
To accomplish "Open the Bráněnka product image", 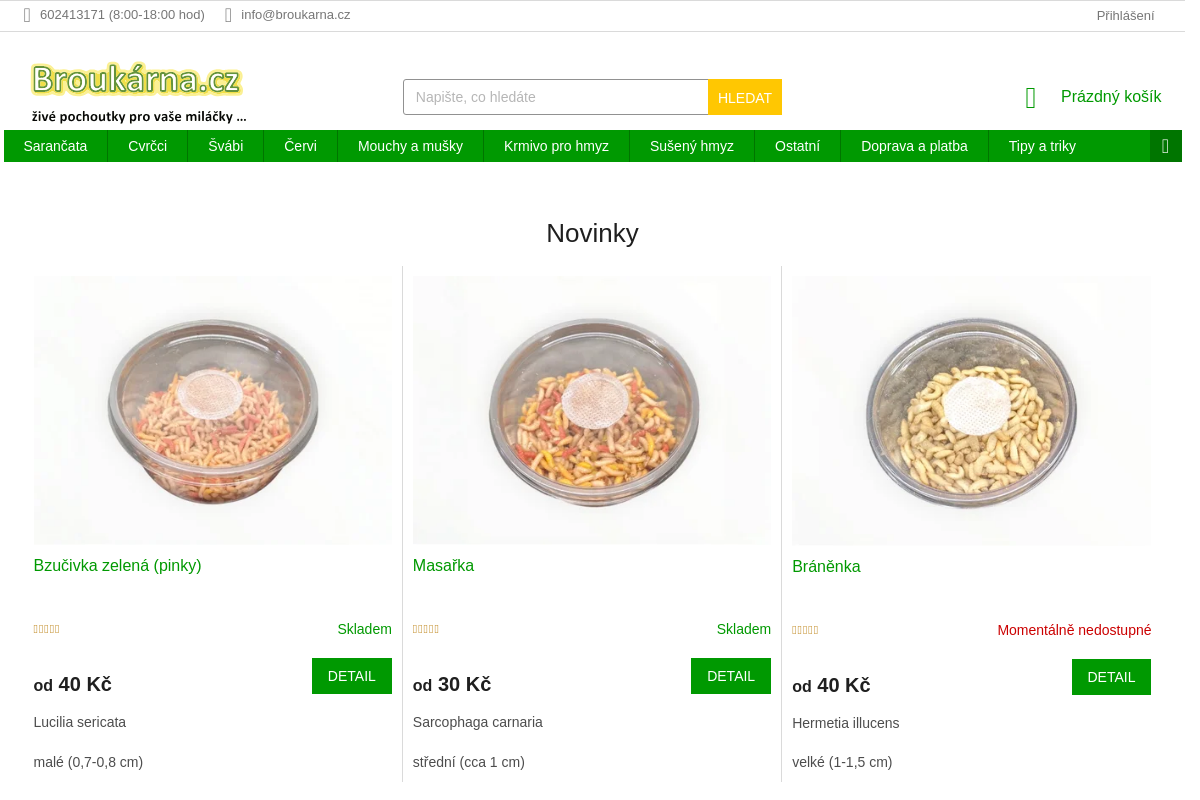I will [971, 411].
